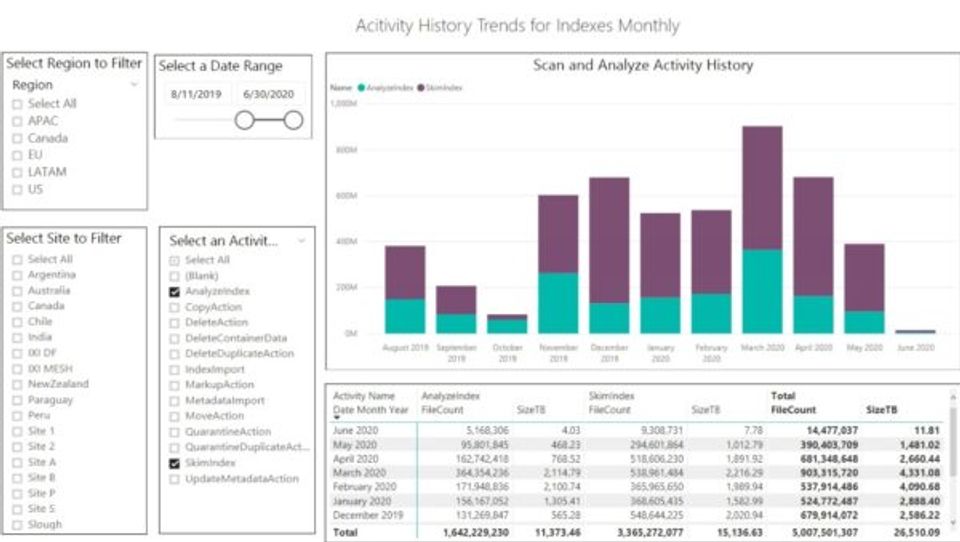
Task: Select the March 2020 table row label
Action: (x=359, y=473)
